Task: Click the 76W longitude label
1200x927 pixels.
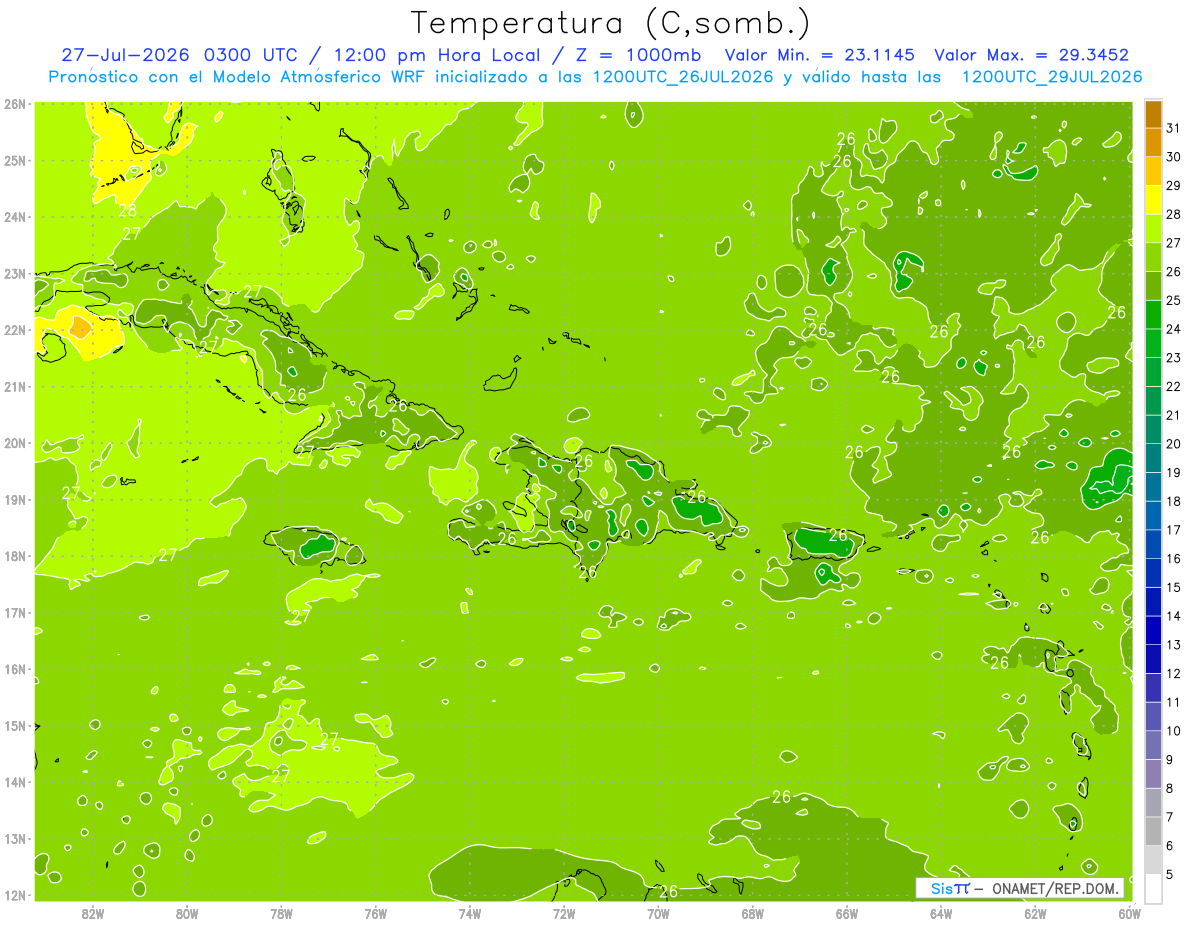Action: pyautogui.click(x=375, y=913)
